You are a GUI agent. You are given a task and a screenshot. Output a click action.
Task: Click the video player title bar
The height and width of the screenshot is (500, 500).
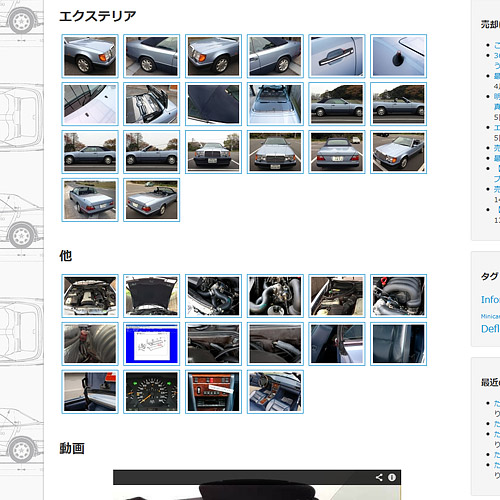(x=257, y=477)
